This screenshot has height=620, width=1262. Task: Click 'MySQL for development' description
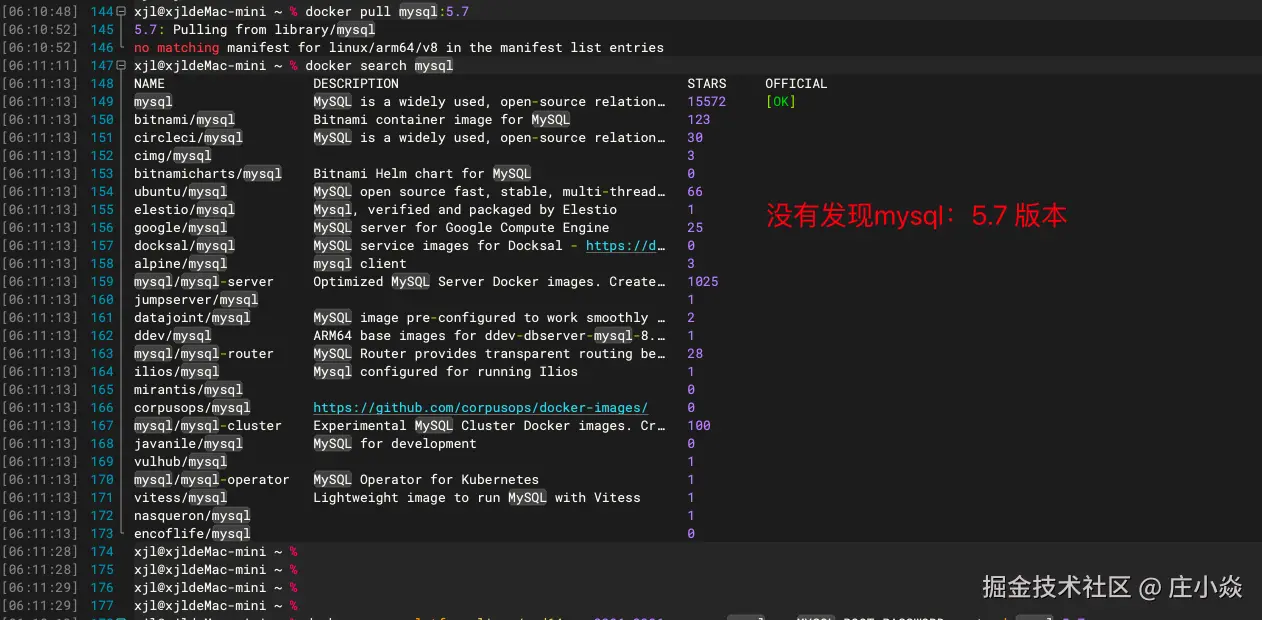[x=395, y=444]
